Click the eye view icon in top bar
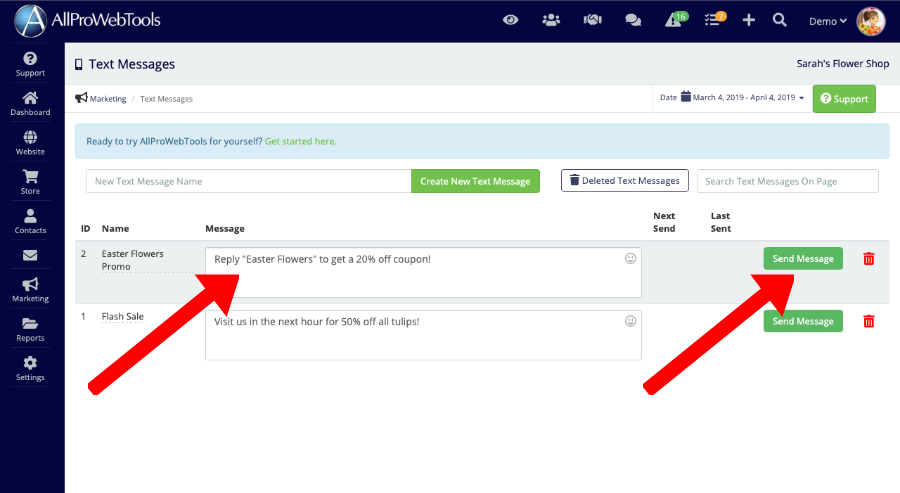The image size is (900, 493). [x=510, y=20]
